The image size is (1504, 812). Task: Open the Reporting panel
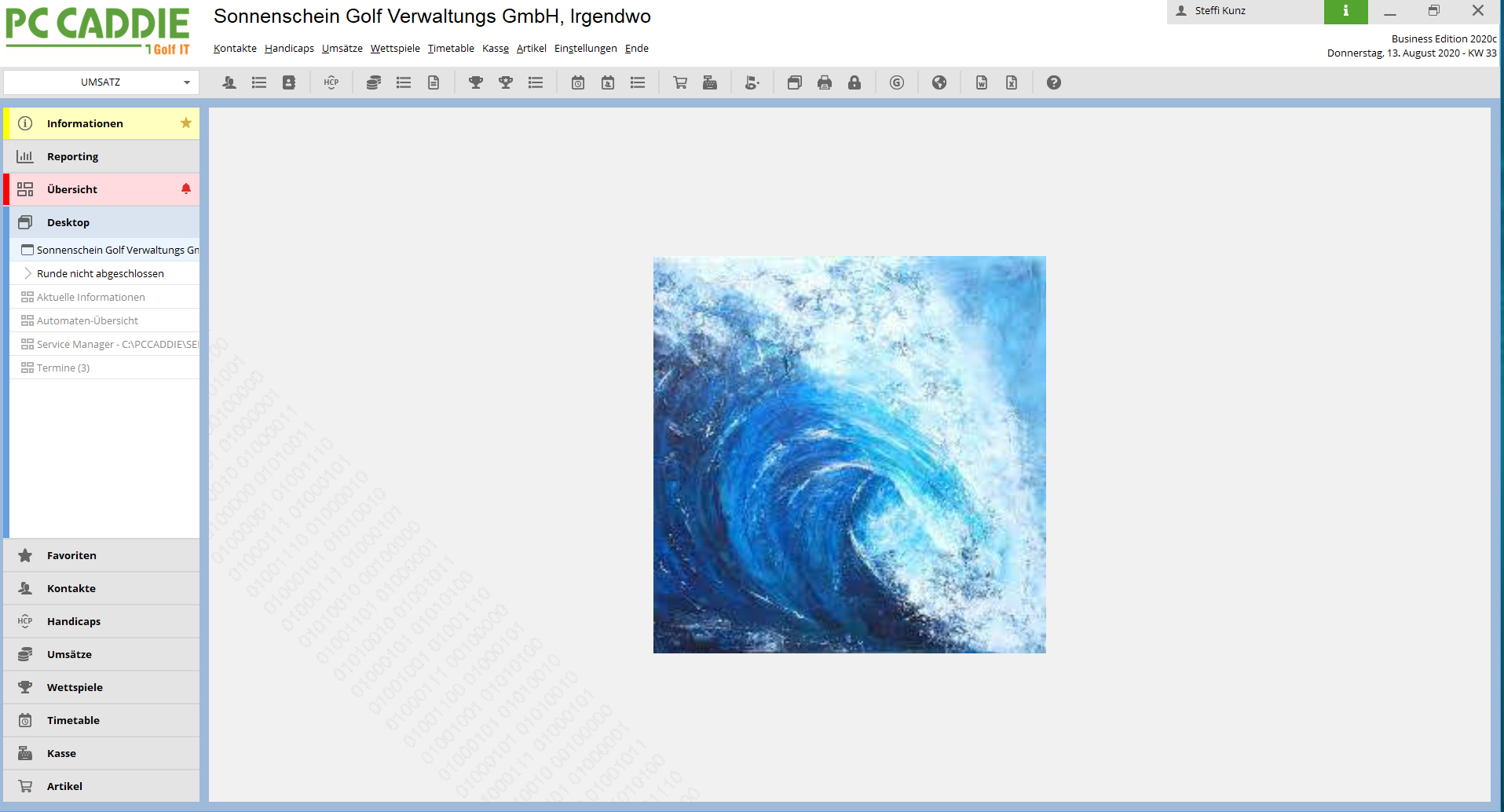[72, 156]
